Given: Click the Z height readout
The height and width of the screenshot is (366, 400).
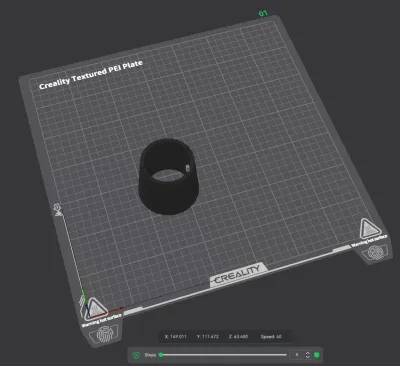Looking at the screenshot, I should click(x=238, y=337).
